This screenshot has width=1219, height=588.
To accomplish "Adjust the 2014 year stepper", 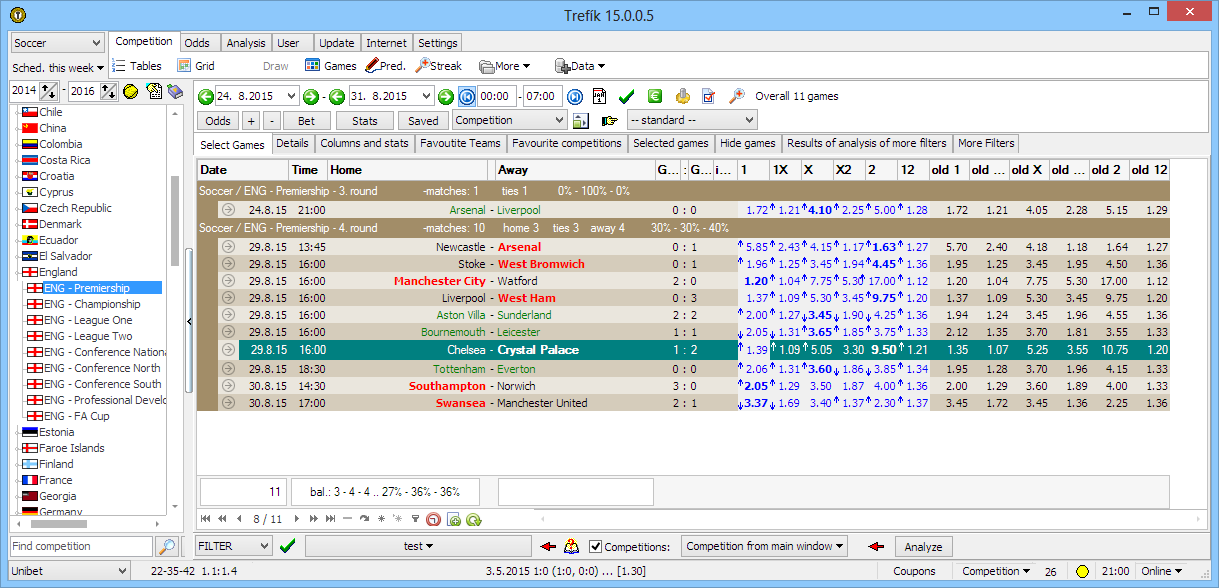I will coord(49,91).
